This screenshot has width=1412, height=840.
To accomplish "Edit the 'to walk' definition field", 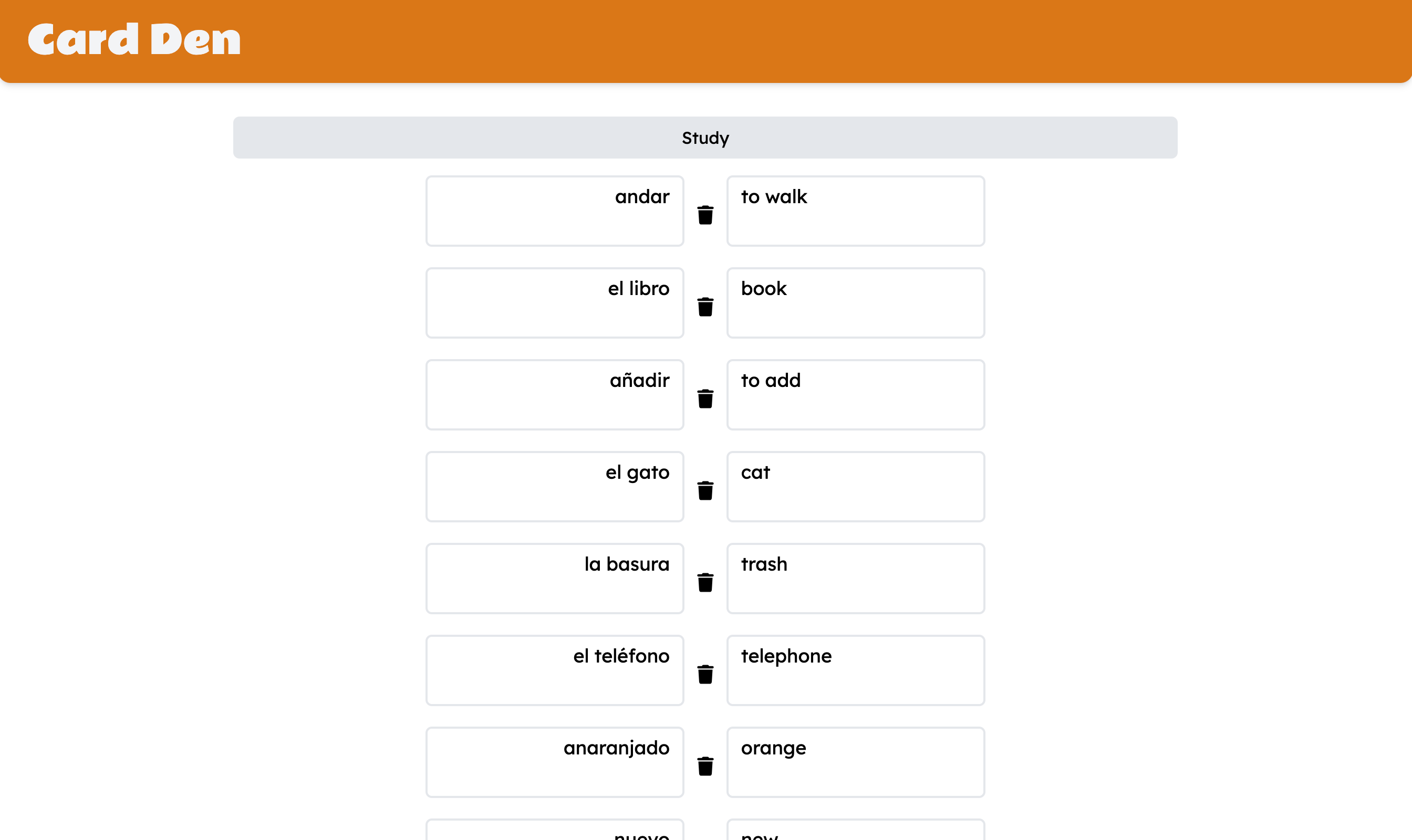I will (855, 211).
